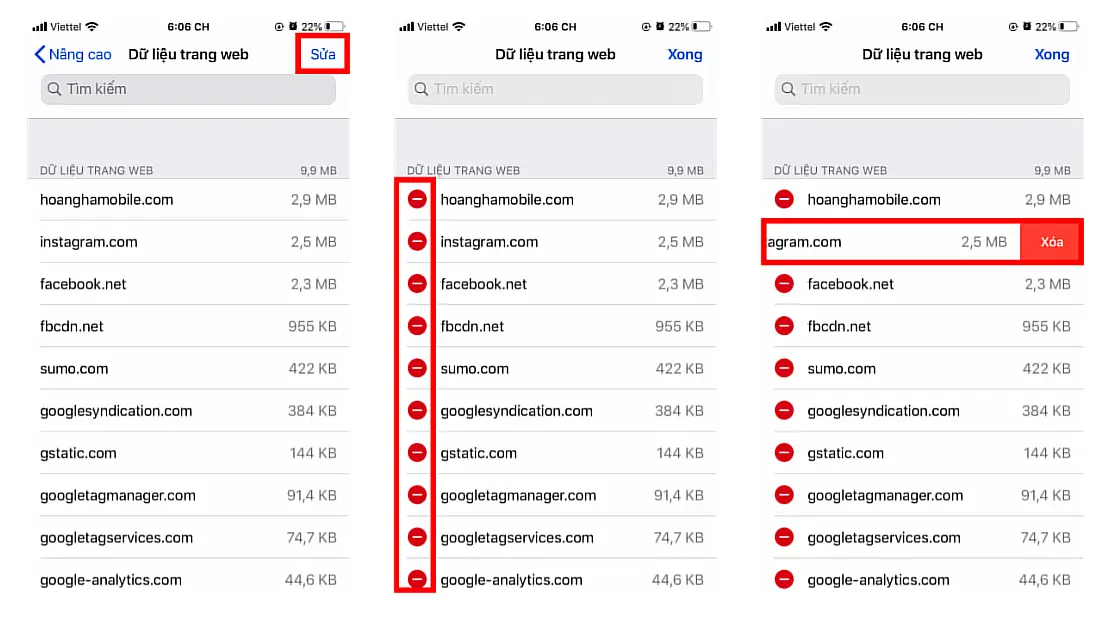Tap Xong in the middle panel
The image size is (1110, 617).
(x=685, y=54)
